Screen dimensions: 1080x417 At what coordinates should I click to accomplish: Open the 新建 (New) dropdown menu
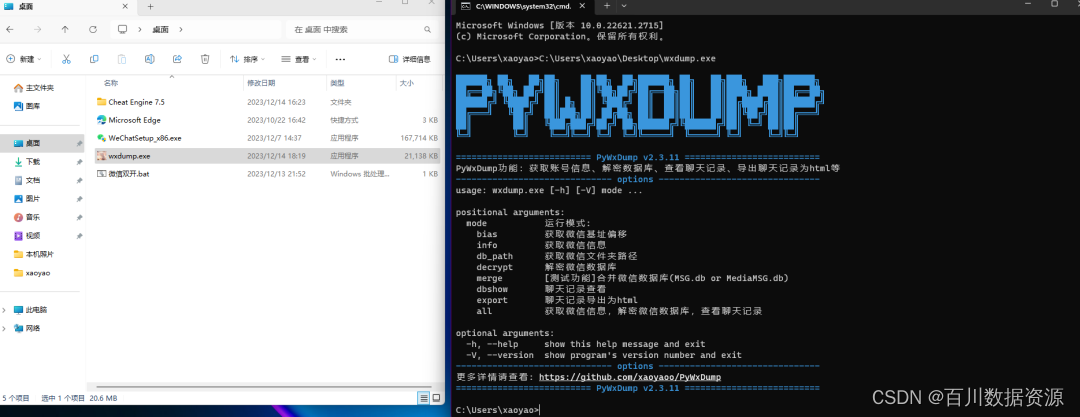pos(23,59)
